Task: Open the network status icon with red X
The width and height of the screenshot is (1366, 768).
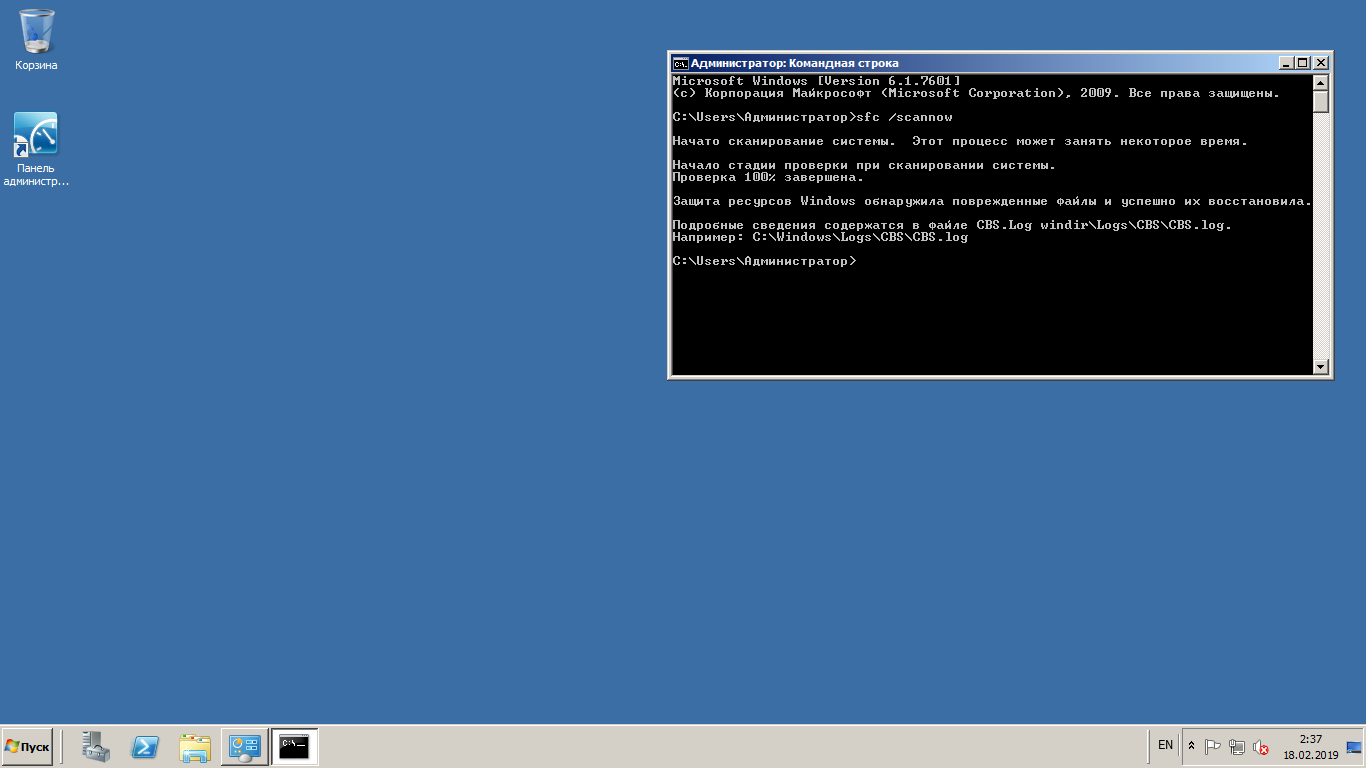Action: coord(1261,747)
